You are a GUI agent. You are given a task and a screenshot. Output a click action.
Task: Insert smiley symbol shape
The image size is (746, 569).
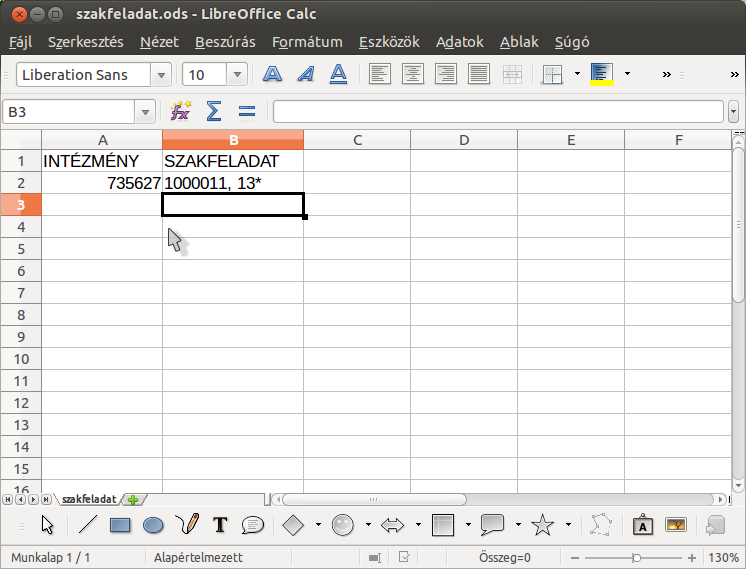[x=343, y=525]
